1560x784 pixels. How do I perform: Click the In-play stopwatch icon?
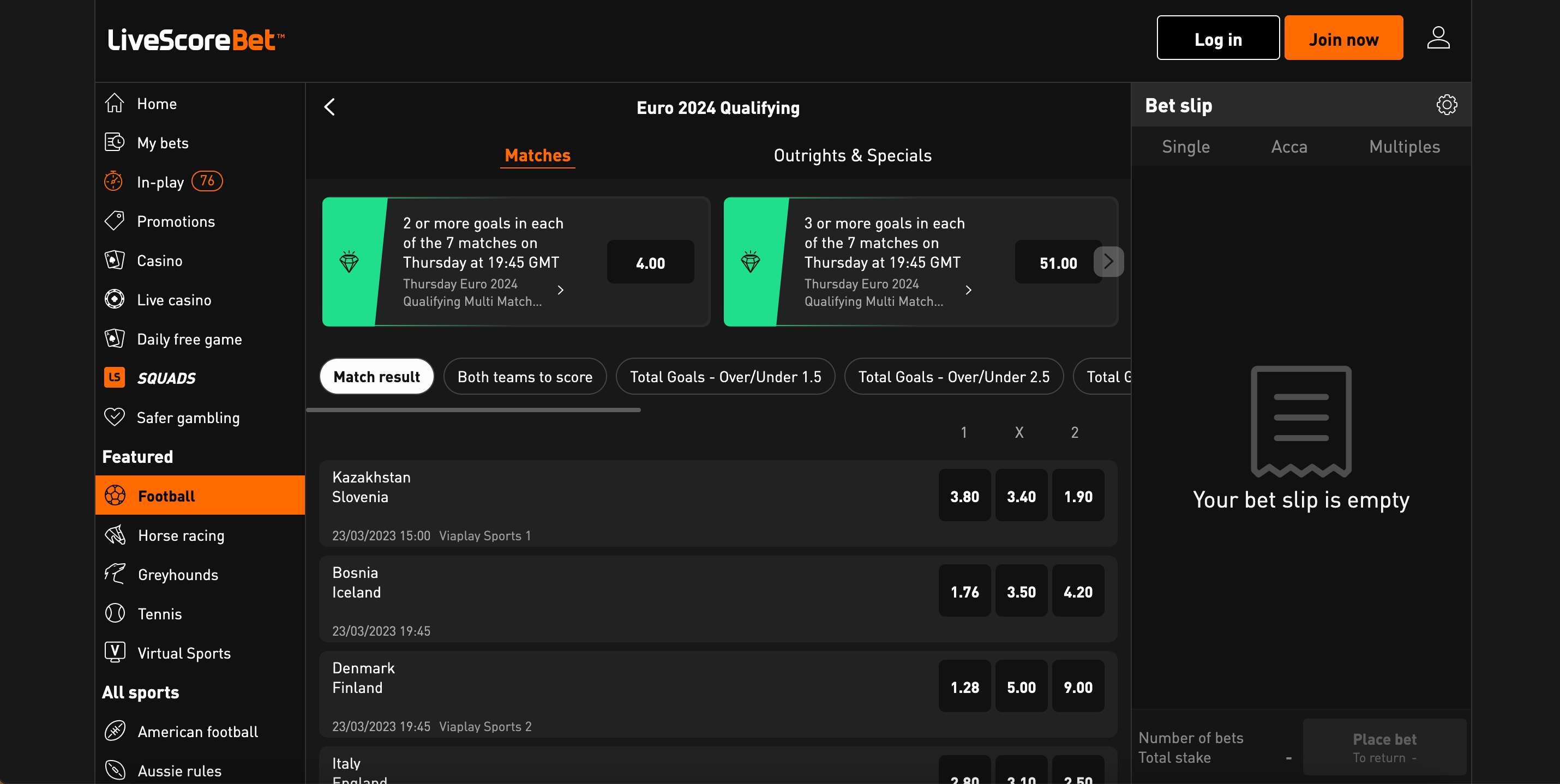point(113,181)
